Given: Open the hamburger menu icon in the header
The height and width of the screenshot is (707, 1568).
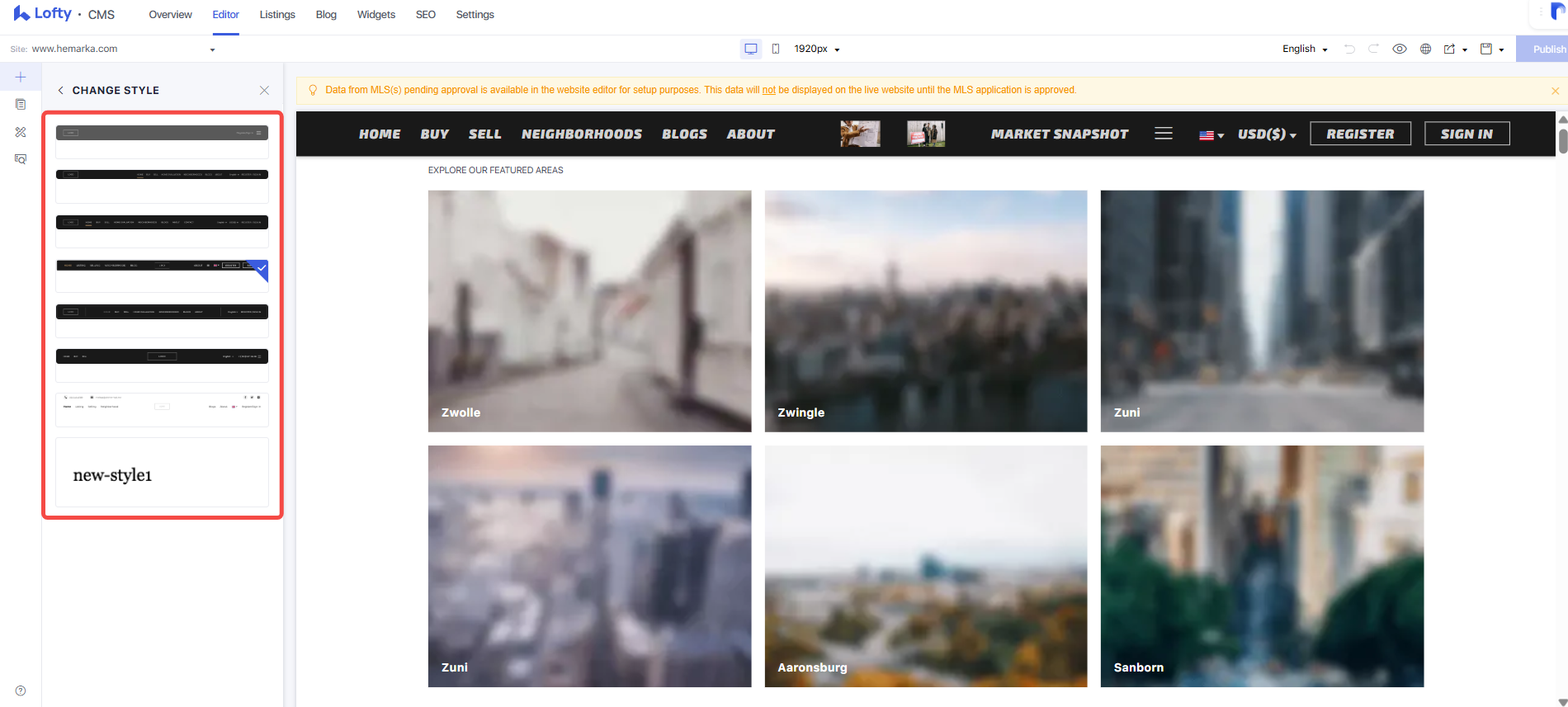Looking at the screenshot, I should [1164, 134].
